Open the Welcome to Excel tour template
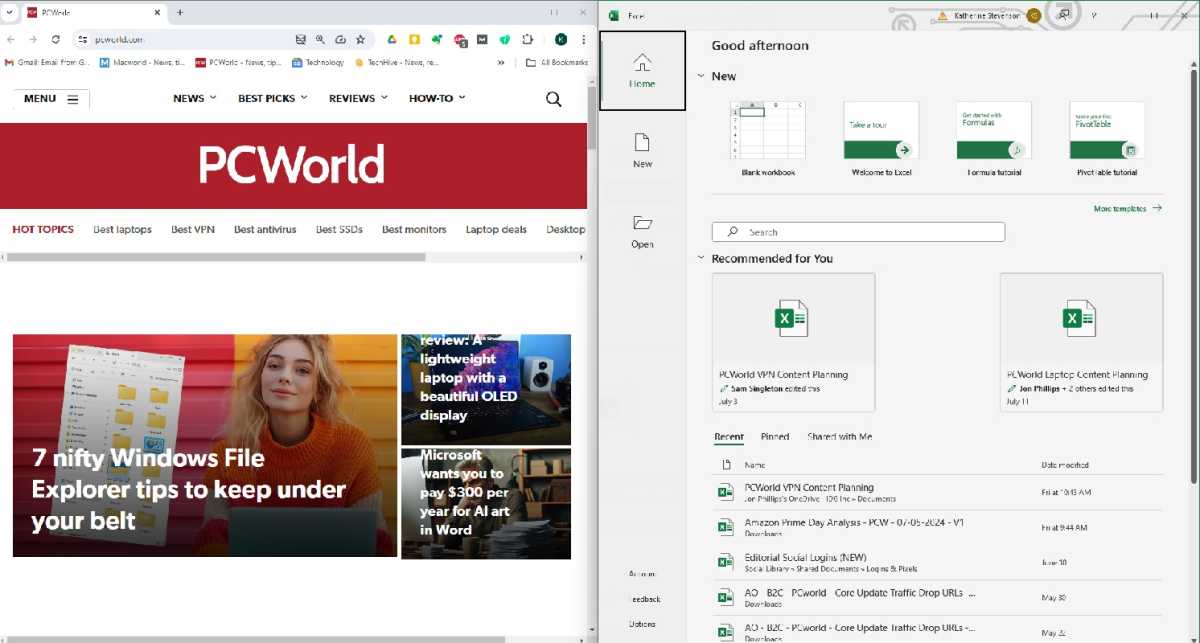The image size is (1200, 643). 881,139
